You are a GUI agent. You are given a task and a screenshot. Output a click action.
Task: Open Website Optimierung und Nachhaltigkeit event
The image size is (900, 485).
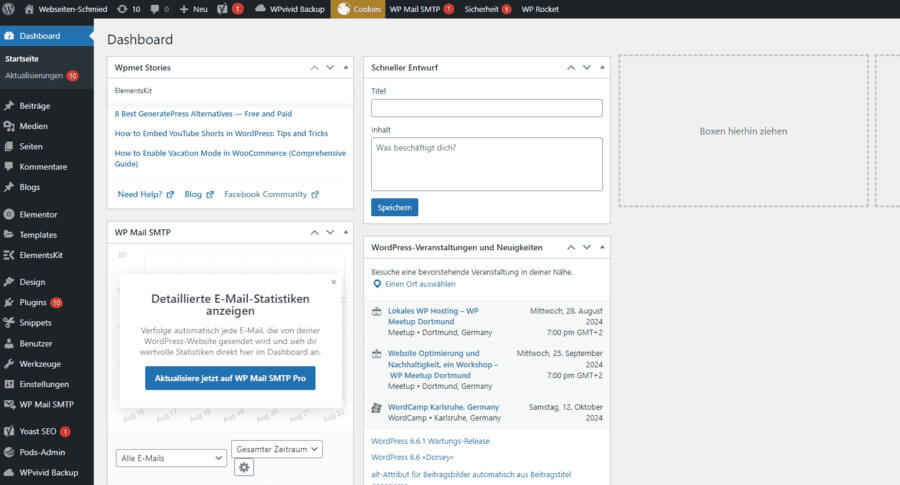(x=443, y=364)
